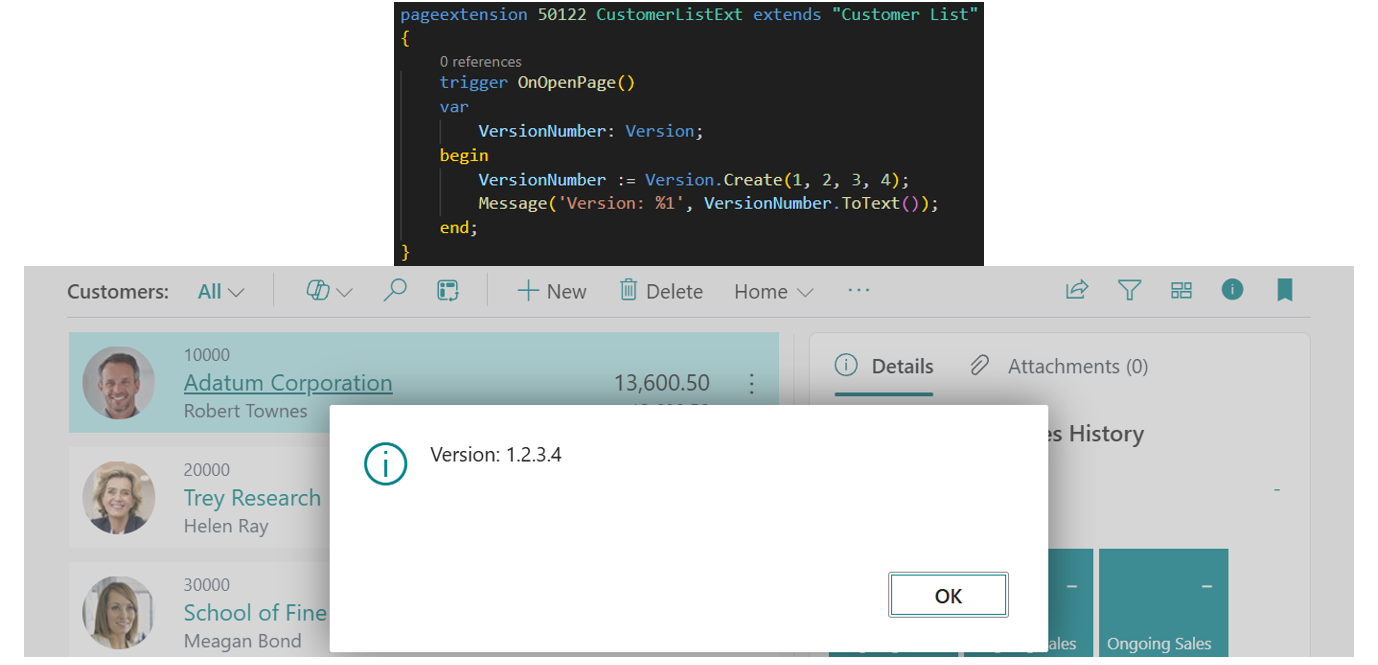Click OK to dismiss the Version dialog

point(948,594)
